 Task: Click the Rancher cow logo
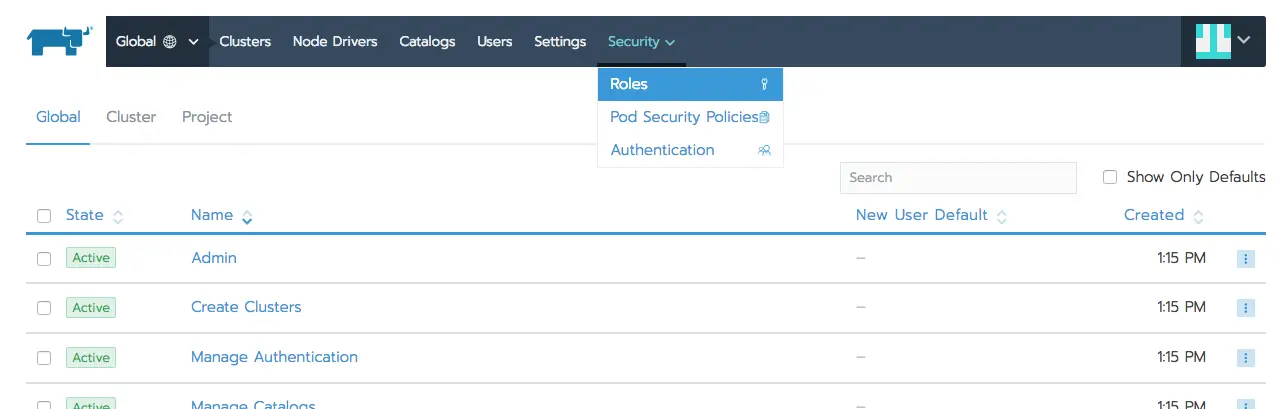(x=60, y=41)
